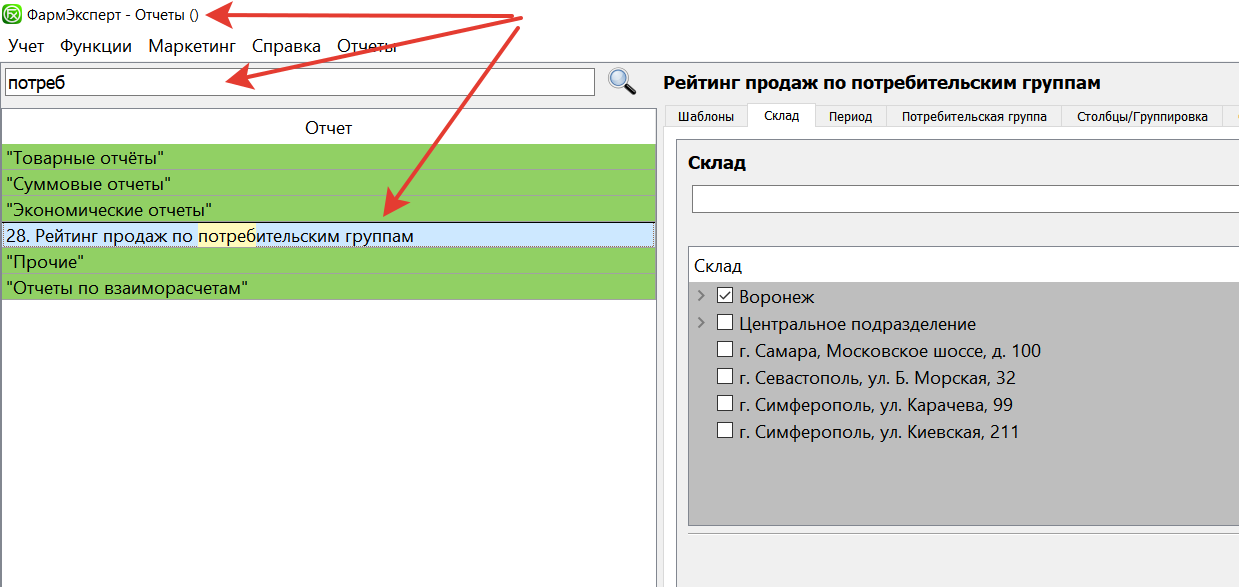Select г. Симферополь, ул. Карачева 99 checkbox
Image resolution: width=1239 pixels, height=587 pixels.
tap(725, 405)
